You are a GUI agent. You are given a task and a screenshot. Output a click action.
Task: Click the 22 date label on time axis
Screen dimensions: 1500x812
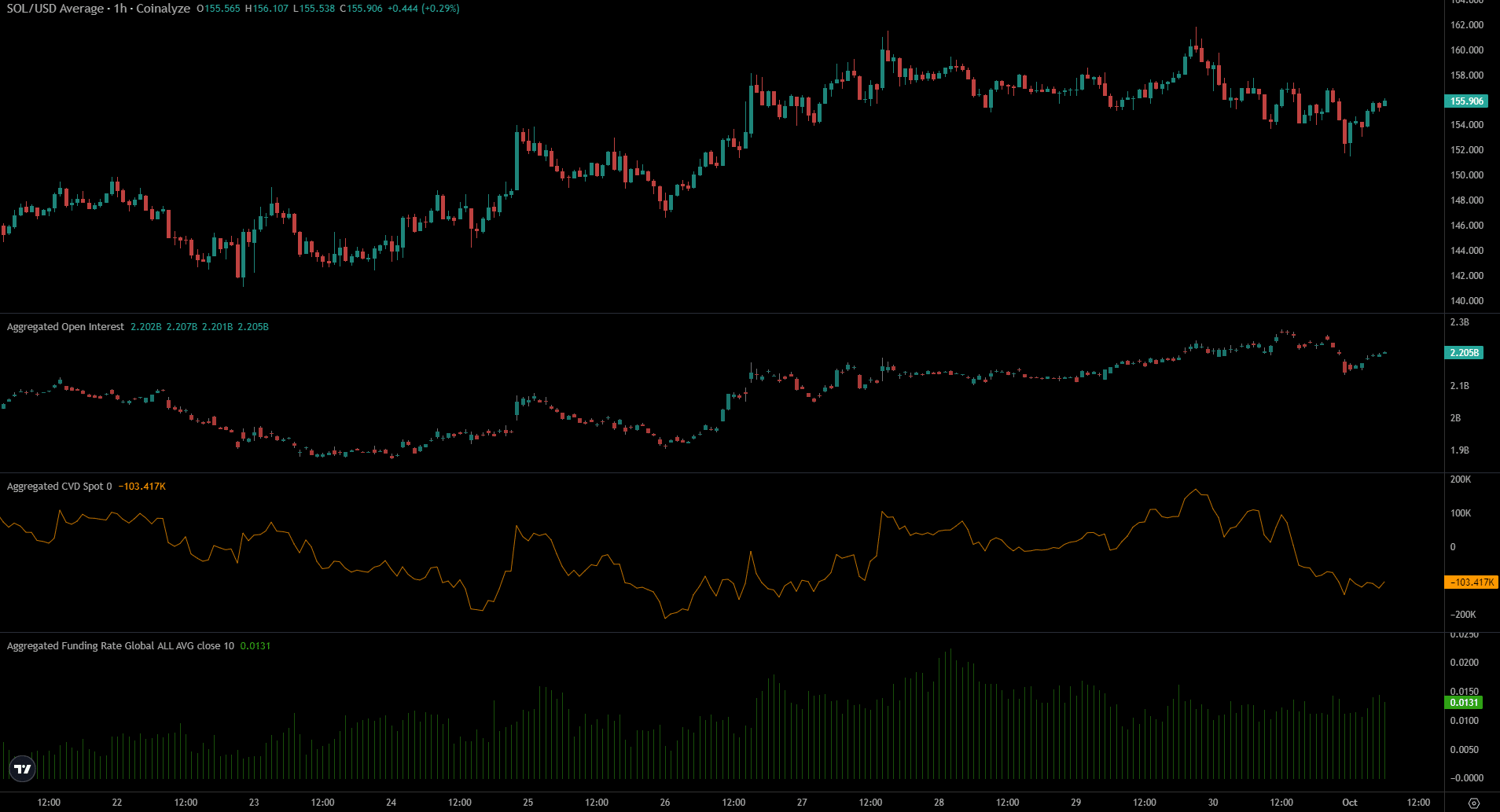click(x=116, y=803)
